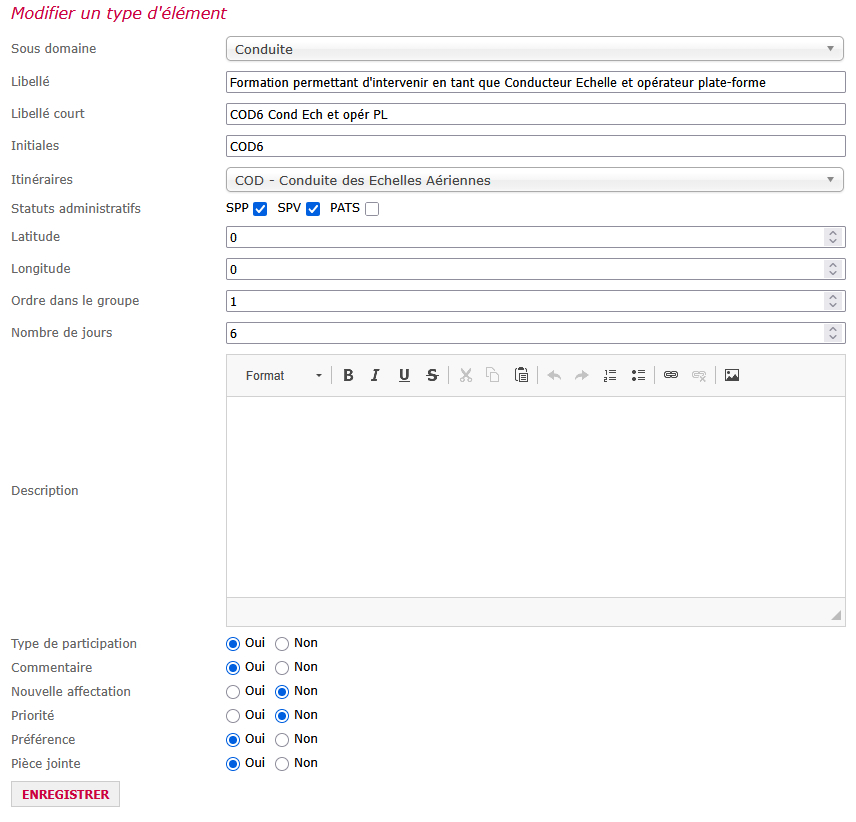856x822 pixels.
Task: Click the Latitude spinner arrows
Action: (x=833, y=237)
